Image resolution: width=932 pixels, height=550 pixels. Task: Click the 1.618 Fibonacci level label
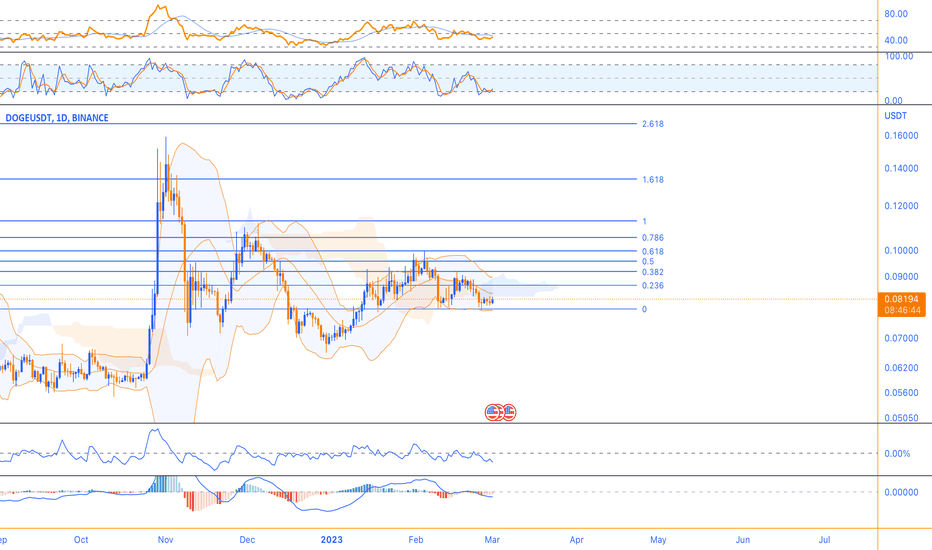pos(653,180)
